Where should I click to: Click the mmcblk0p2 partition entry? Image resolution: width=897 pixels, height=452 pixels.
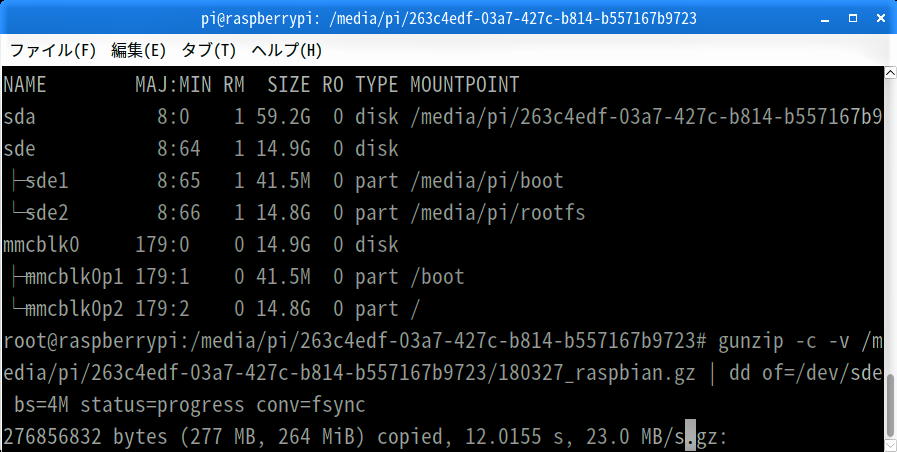pyautogui.click(x=74, y=309)
